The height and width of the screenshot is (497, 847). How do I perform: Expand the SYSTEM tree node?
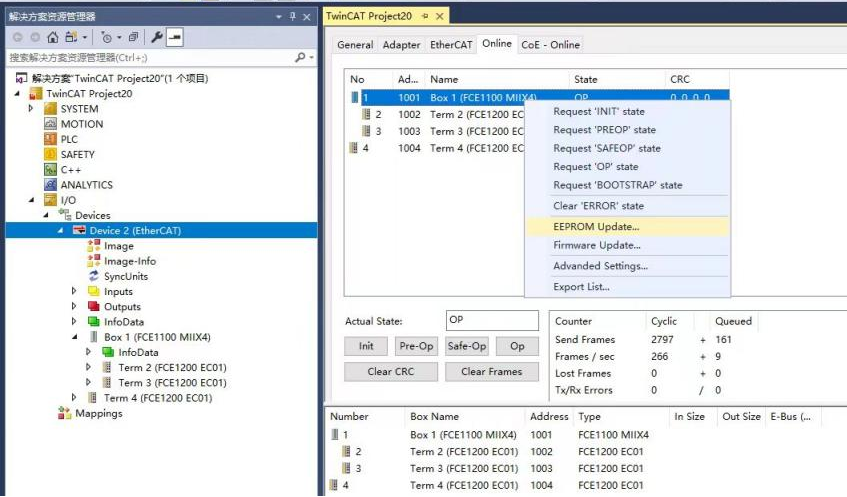31,109
